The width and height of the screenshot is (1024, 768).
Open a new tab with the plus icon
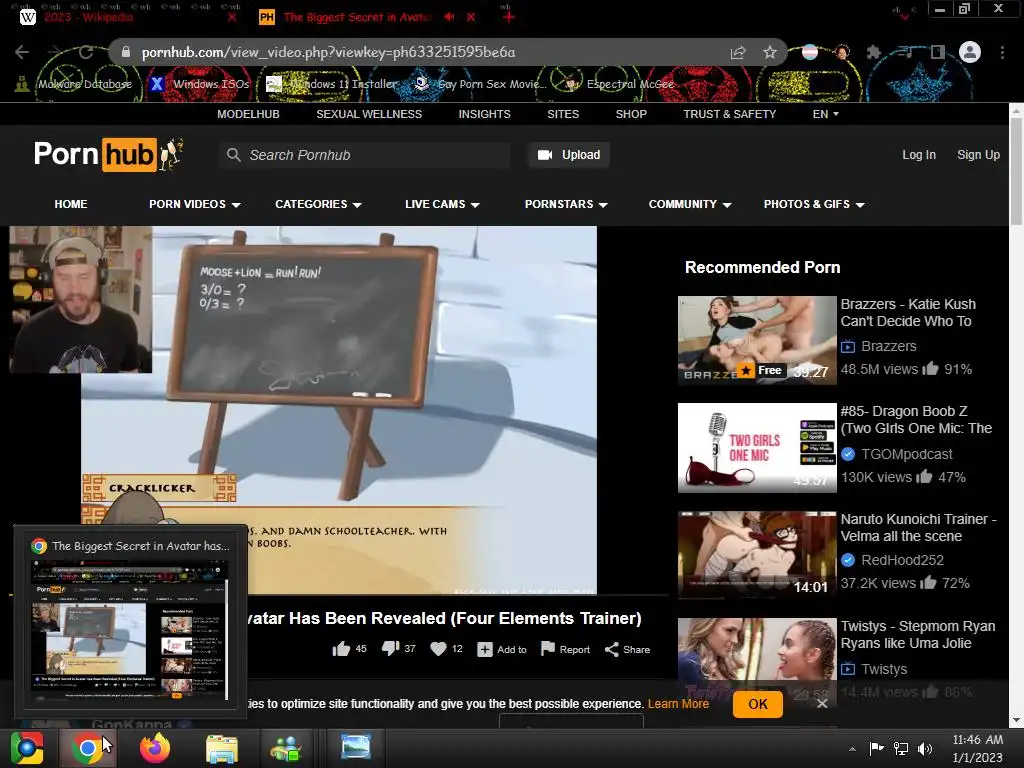[508, 17]
